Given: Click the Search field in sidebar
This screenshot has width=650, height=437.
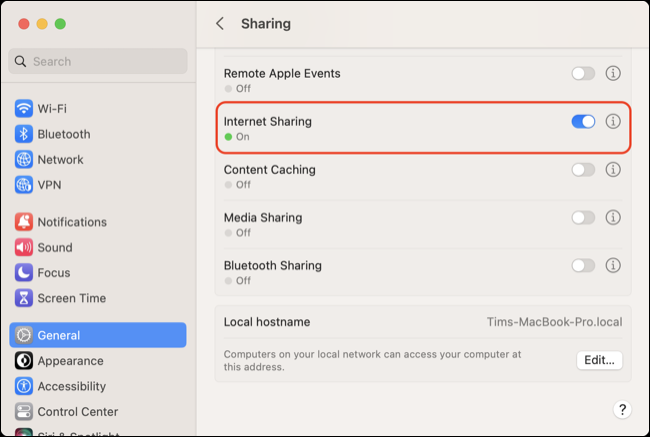Looking at the screenshot, I should (x=98, y=61).
